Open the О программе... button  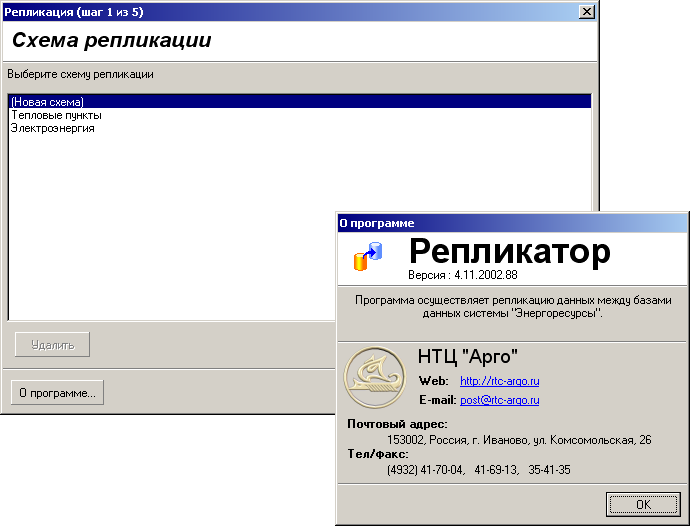click(57, 393)
